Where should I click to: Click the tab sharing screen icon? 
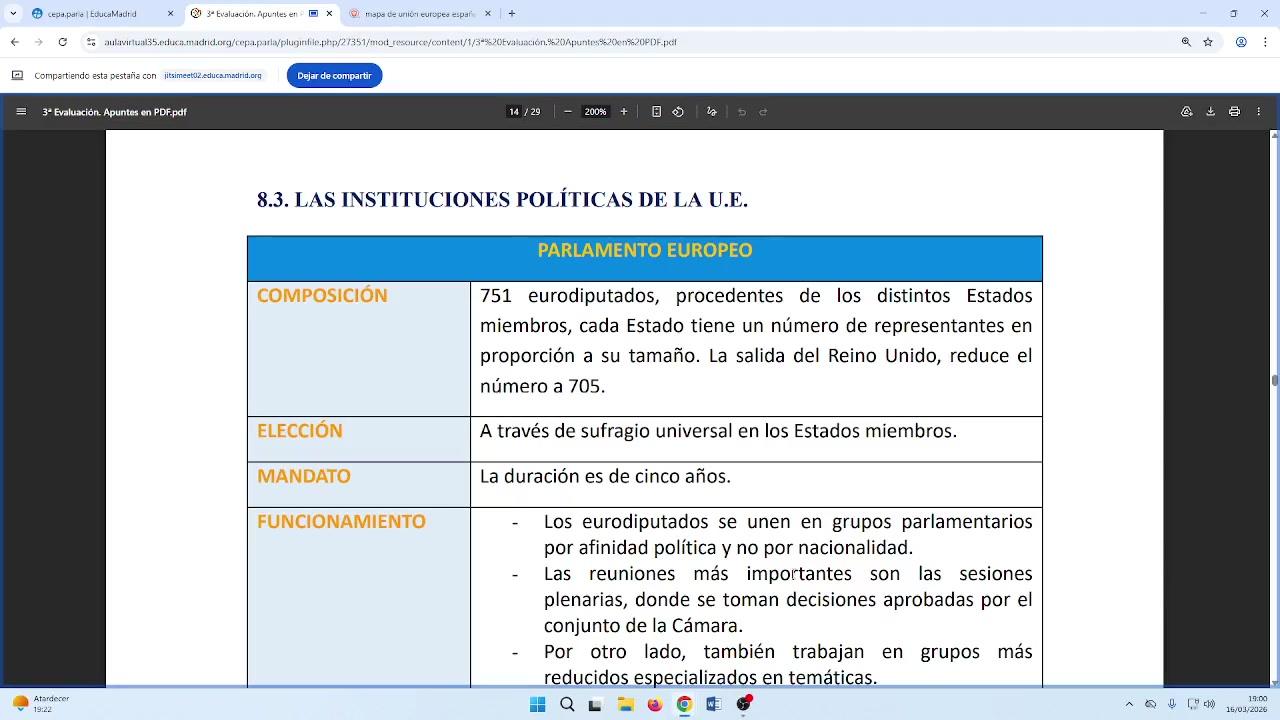pos(17,76)
